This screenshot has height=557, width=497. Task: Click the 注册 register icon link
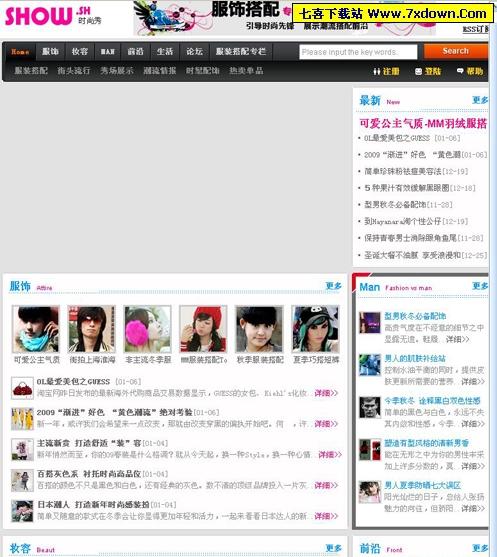click(387, 71)
